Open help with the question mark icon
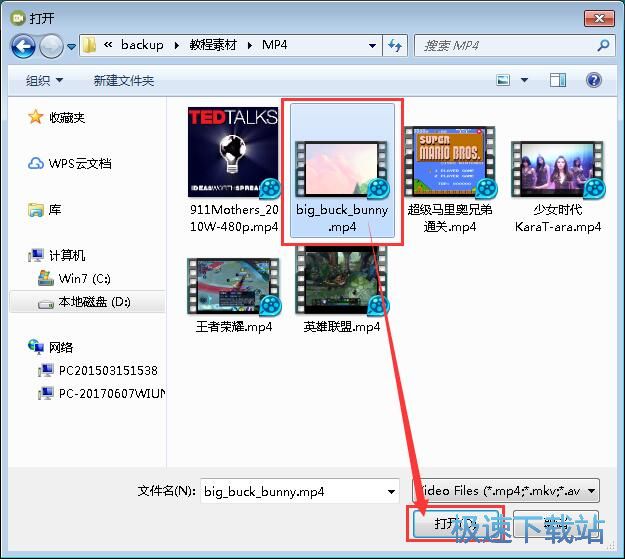This screenshot has width=625, height=559. (594, 80)
